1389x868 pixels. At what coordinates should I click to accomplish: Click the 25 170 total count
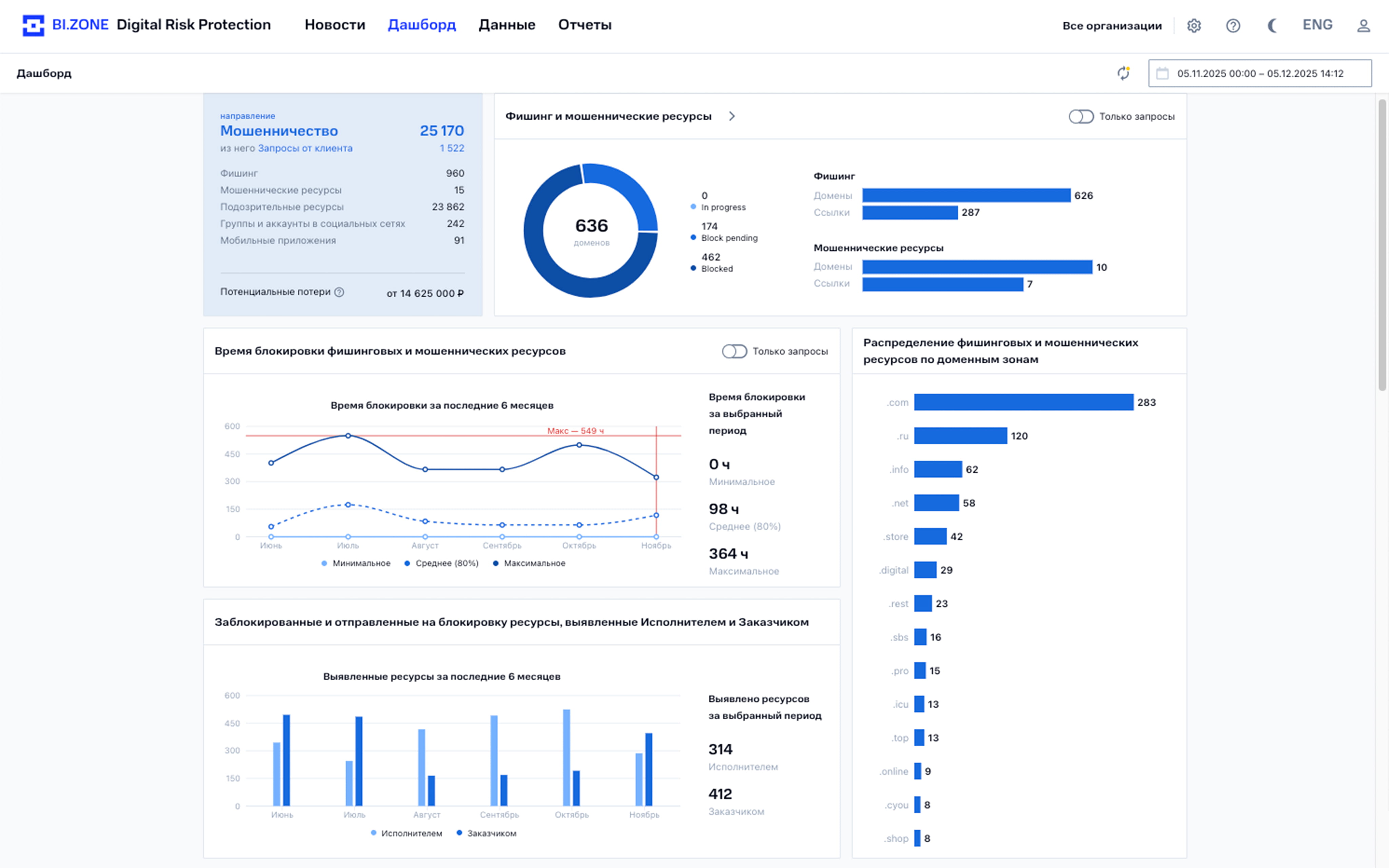click(x=442, y=131)
